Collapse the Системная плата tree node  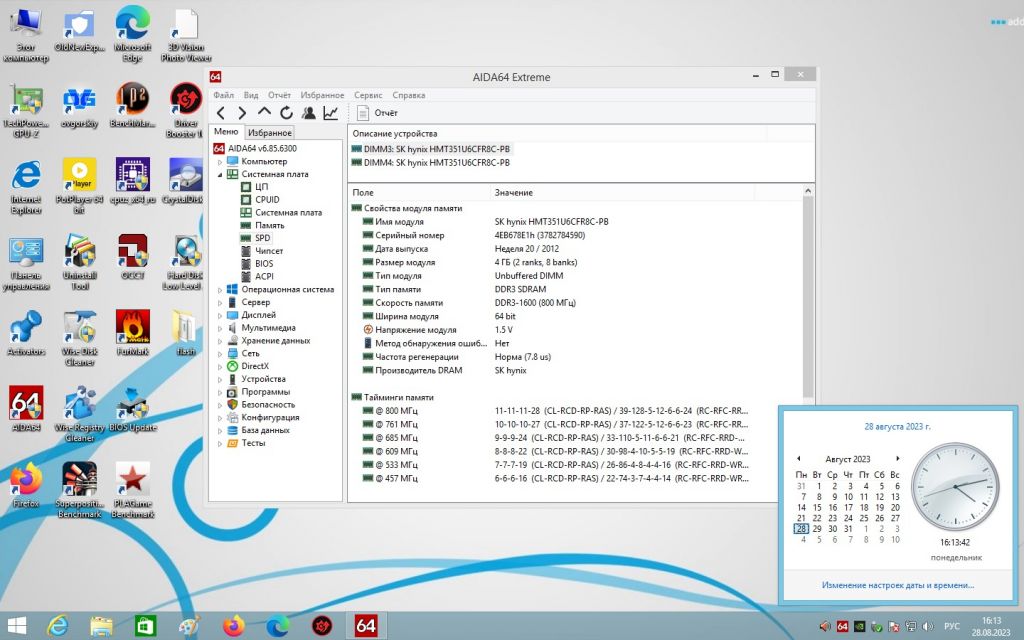coord(220,174)
